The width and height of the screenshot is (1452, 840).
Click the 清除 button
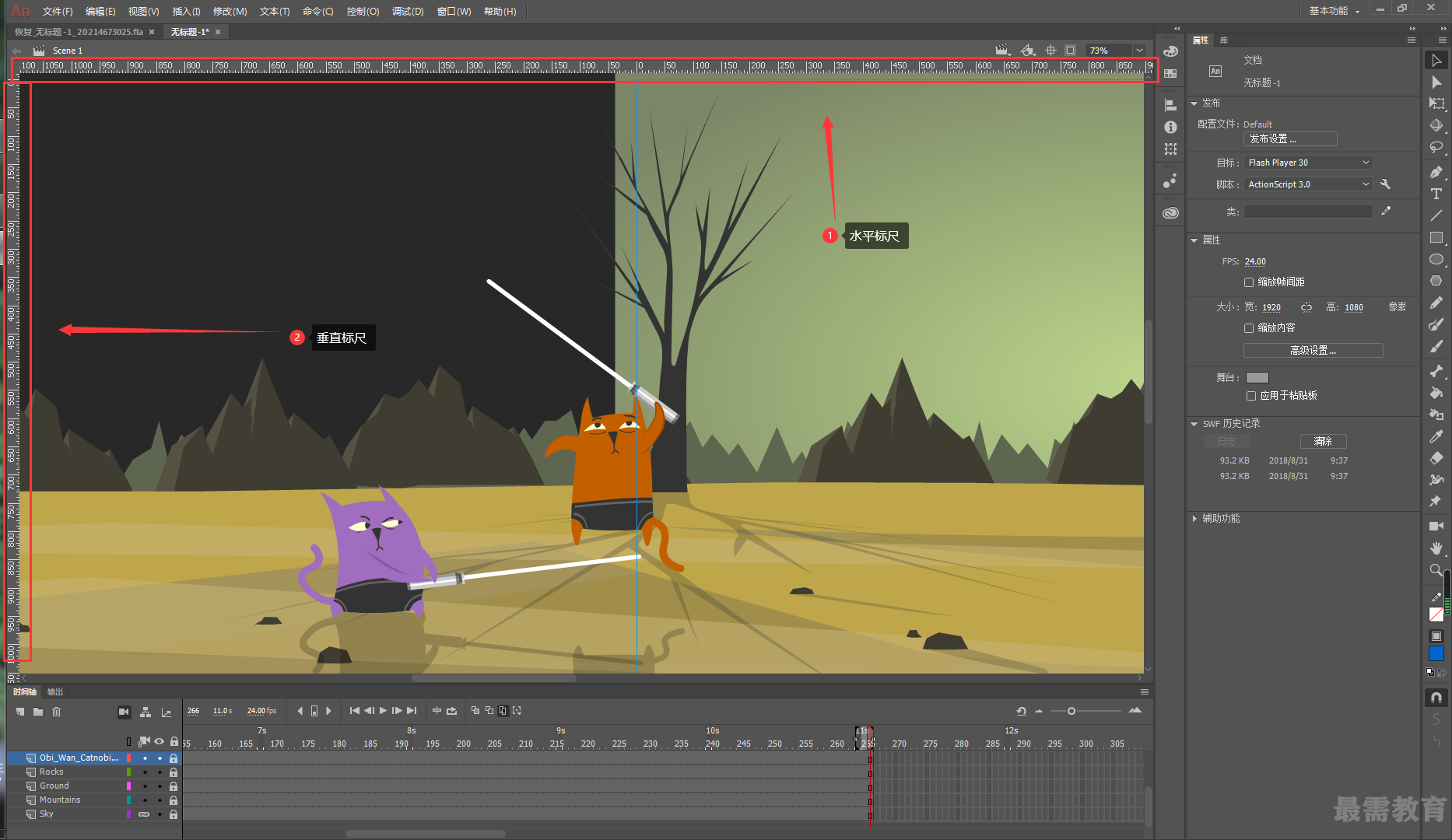1323,441
